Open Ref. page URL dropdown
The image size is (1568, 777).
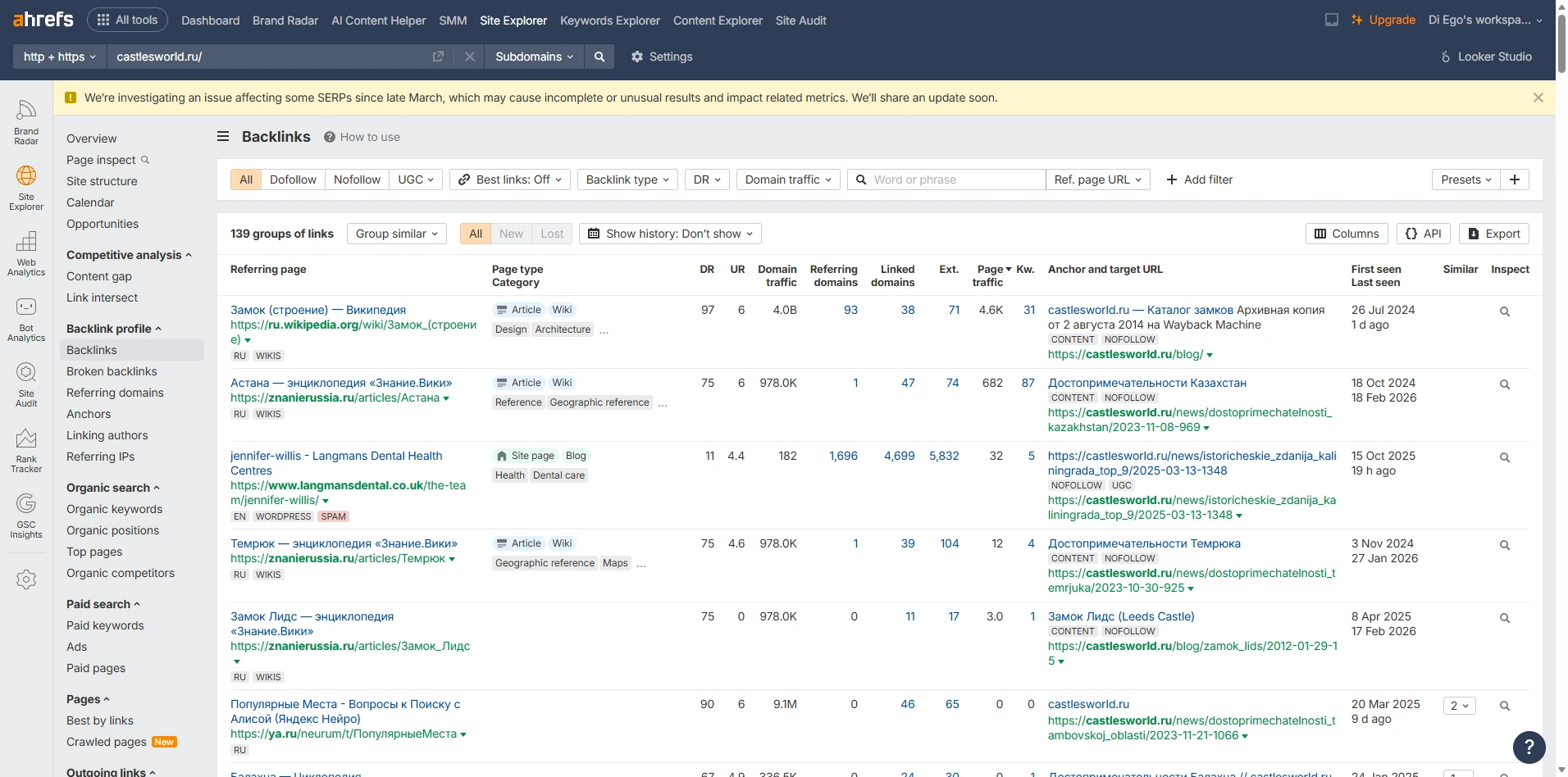point(1097,179)
